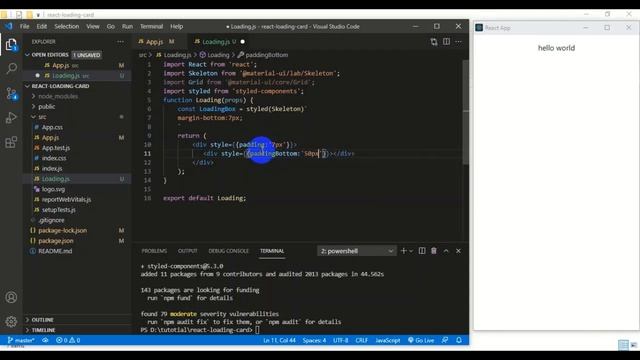Open the Terminal menu
Image resolution: width=640 pixels, height=360 pixels.
click(x=151, y=27)
